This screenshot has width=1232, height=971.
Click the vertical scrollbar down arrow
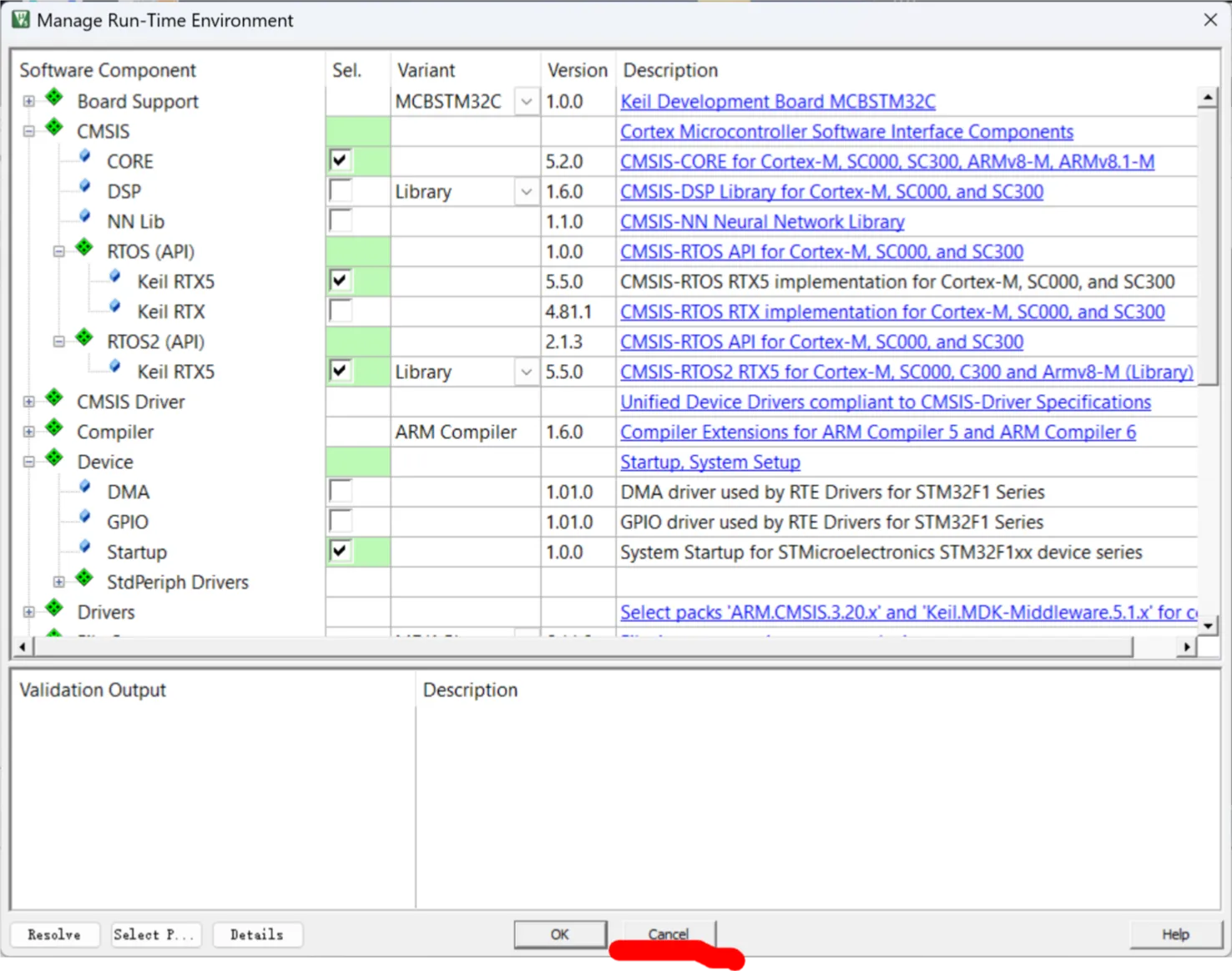pyautogui.click(x=1208, y=625)
